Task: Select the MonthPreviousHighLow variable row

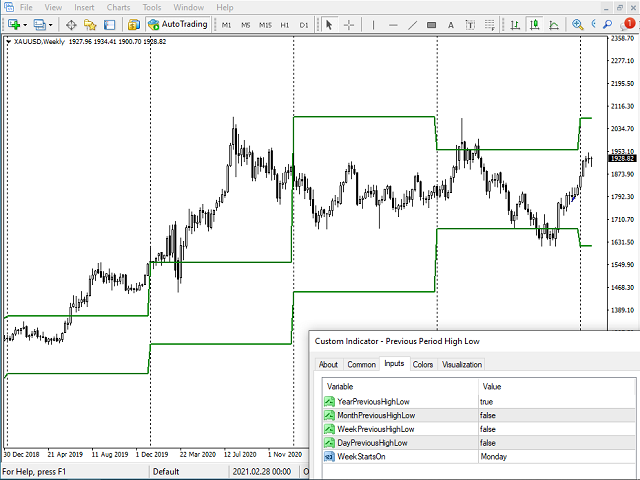Action: 480,416
